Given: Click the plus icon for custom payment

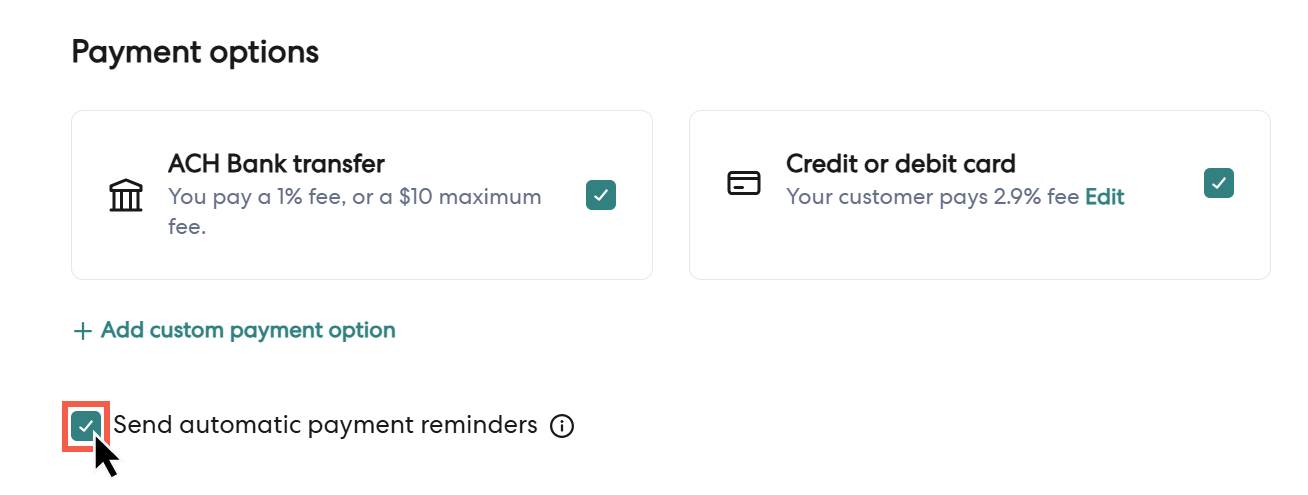Looking at the screenshot, I should 83,331.
